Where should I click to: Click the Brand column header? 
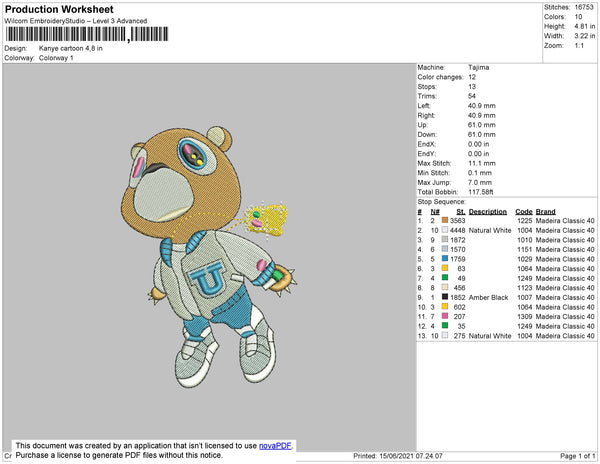coord(546,212)
